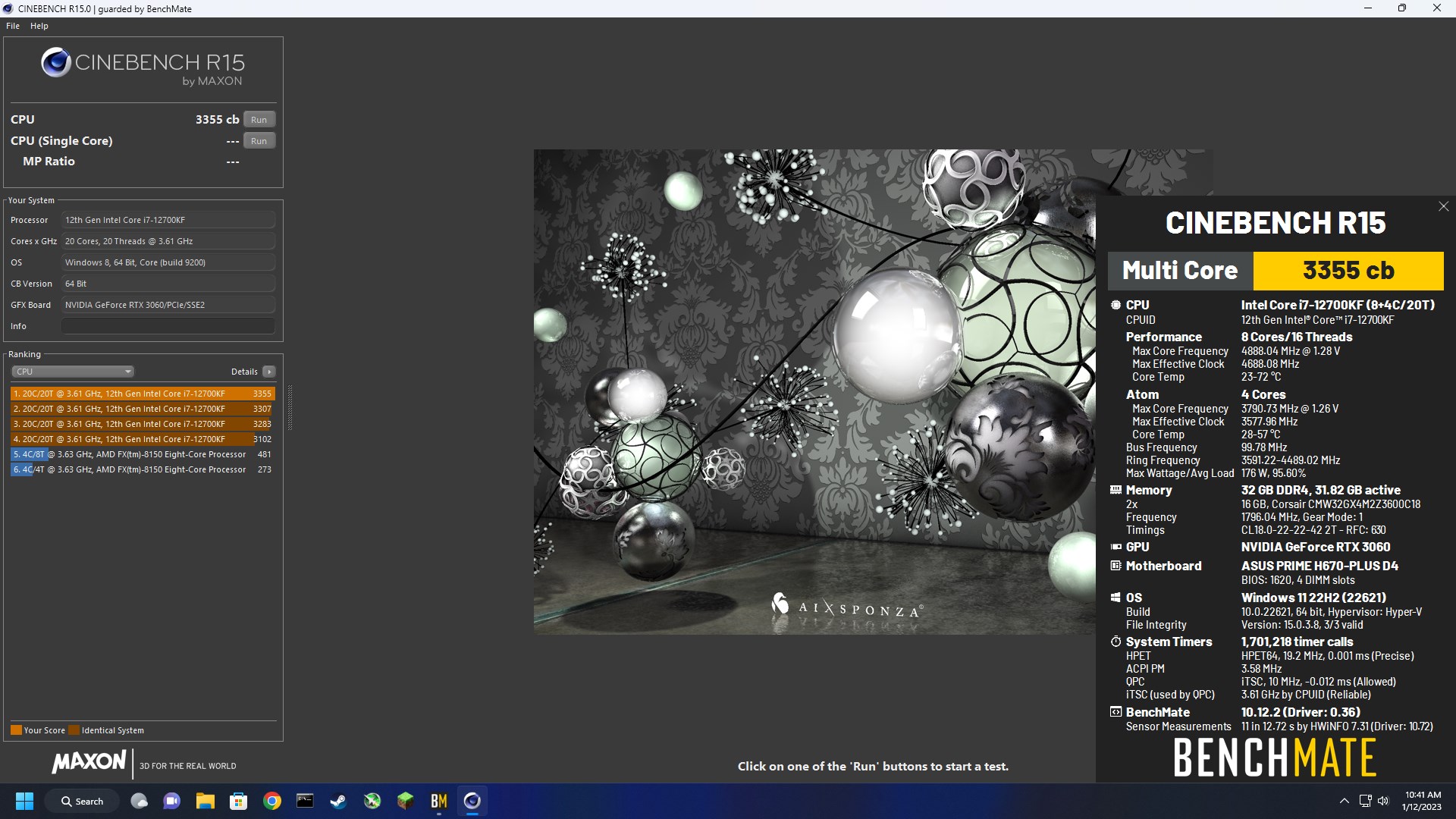Click the ranking panel resize grip

point(290,408)
